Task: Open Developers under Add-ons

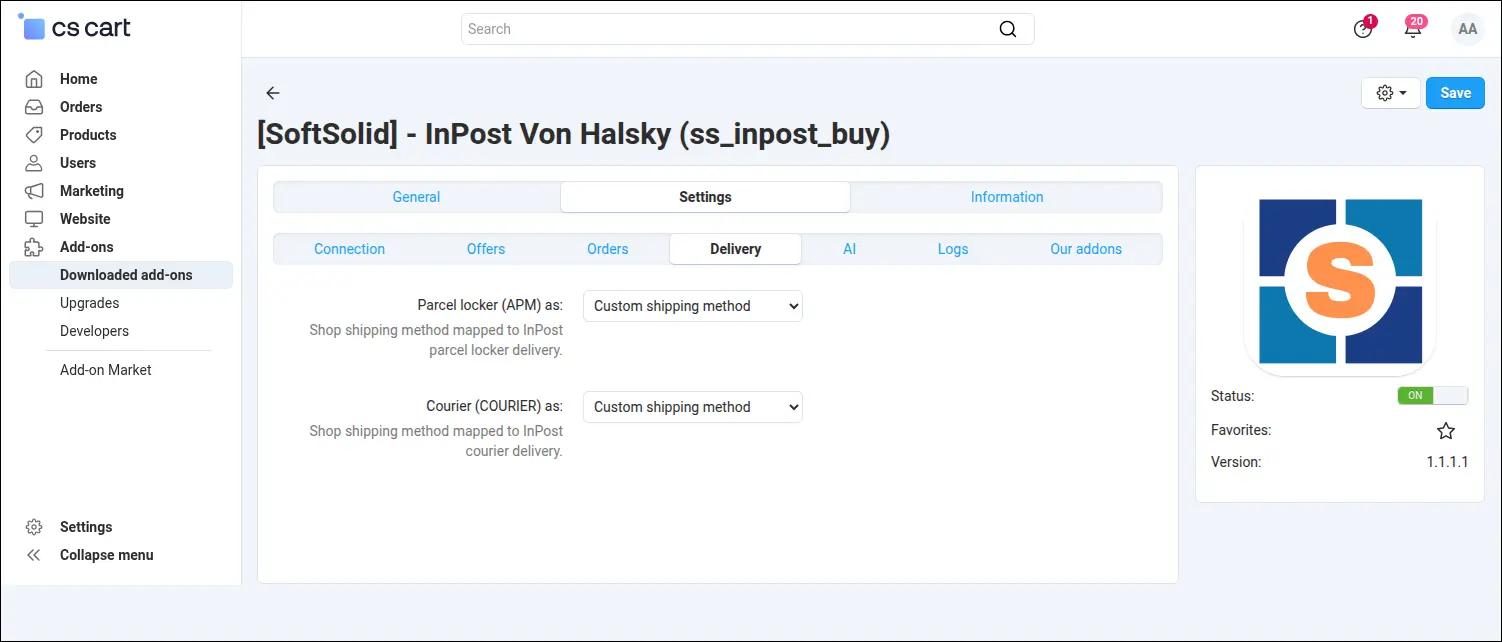Action: click(94, 331)
